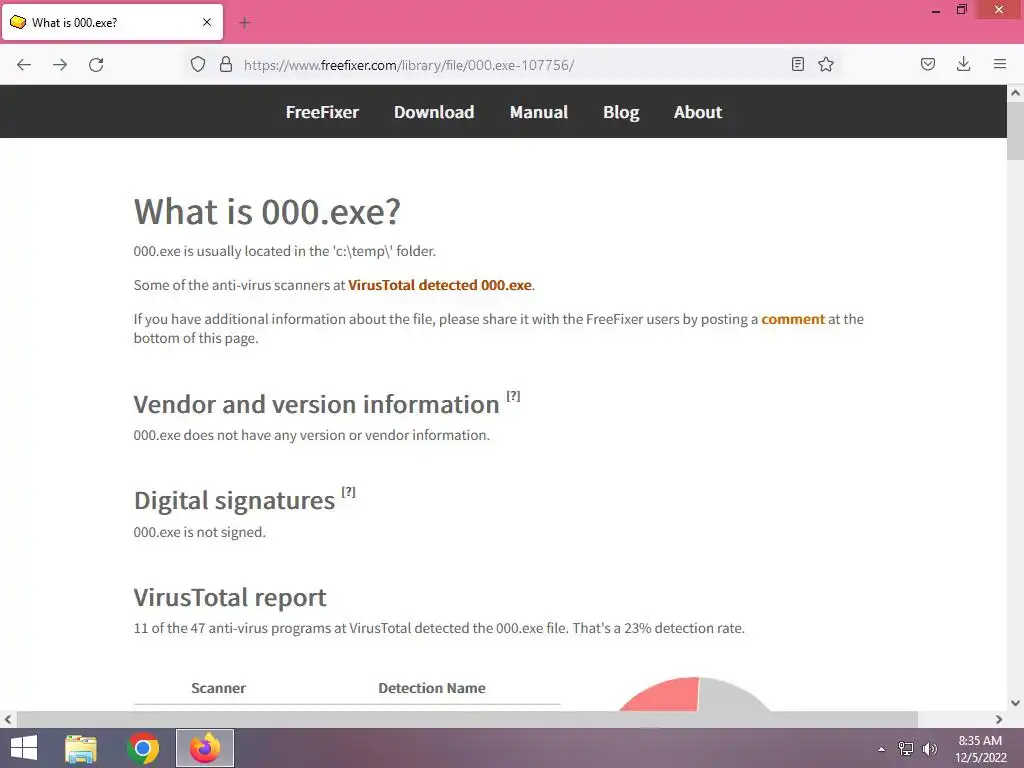This screenshot has height=768, width=1024.
Task: Open the About nav menu item
Action: [698, 112]
